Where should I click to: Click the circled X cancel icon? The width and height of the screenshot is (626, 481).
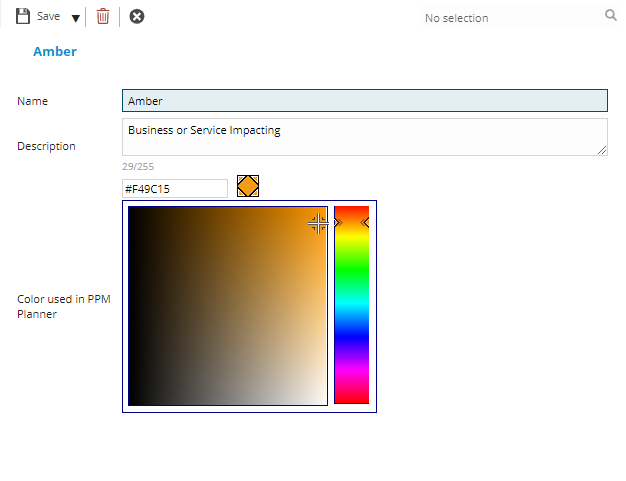pos(137,17)
